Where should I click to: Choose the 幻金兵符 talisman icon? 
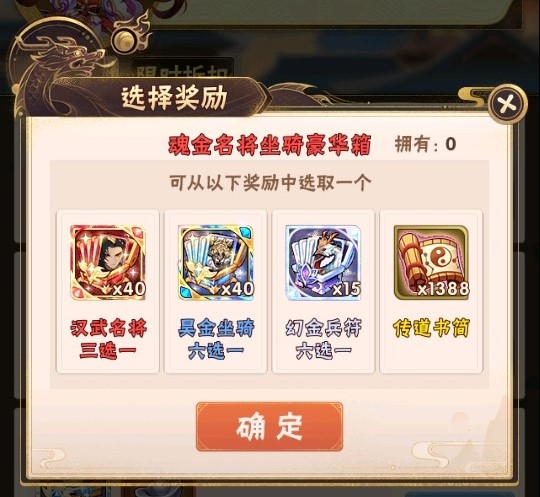coord(323,262)
